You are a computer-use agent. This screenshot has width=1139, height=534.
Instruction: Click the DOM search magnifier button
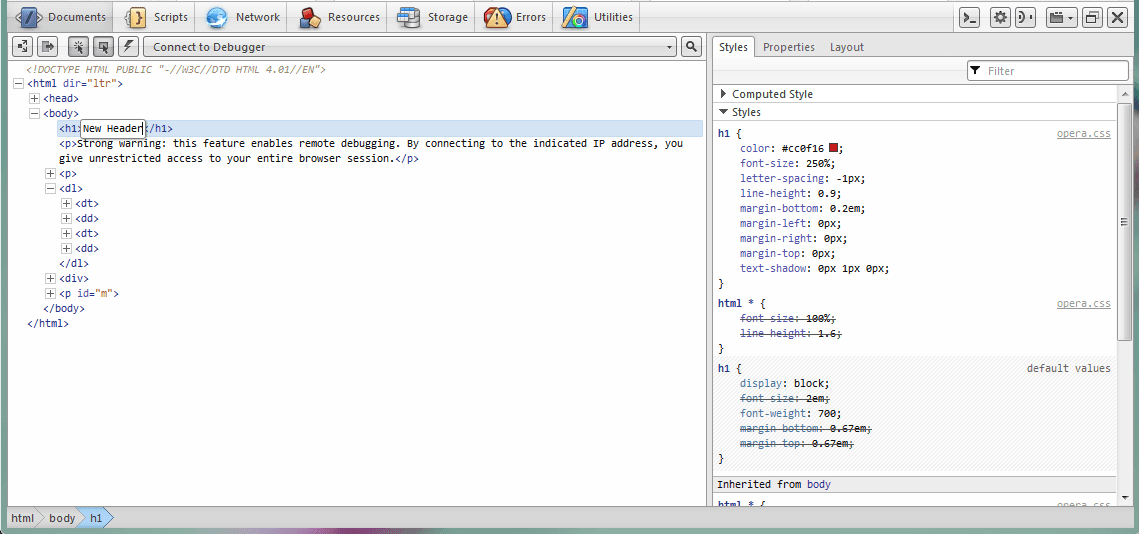[x=691, y=47]
